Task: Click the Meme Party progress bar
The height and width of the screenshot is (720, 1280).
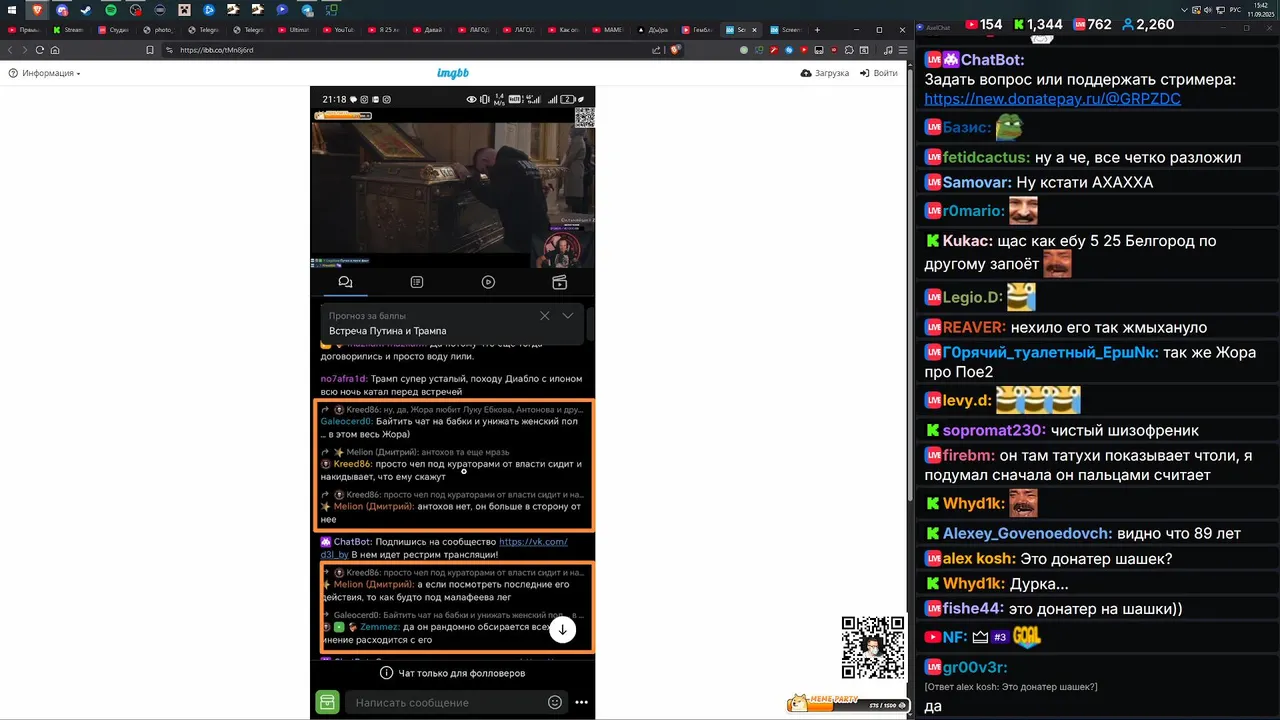Action: point(848,704)
